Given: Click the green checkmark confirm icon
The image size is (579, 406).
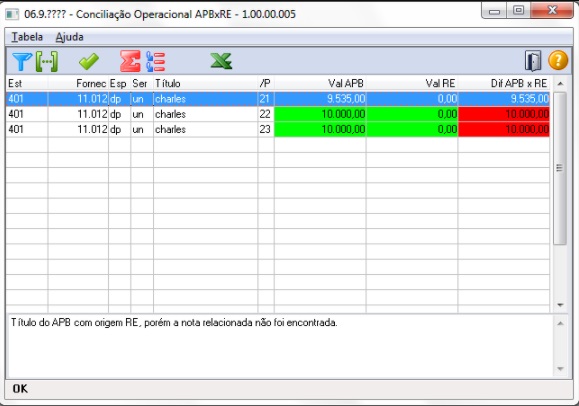Looking at the screenshot, I should (89, 61).
